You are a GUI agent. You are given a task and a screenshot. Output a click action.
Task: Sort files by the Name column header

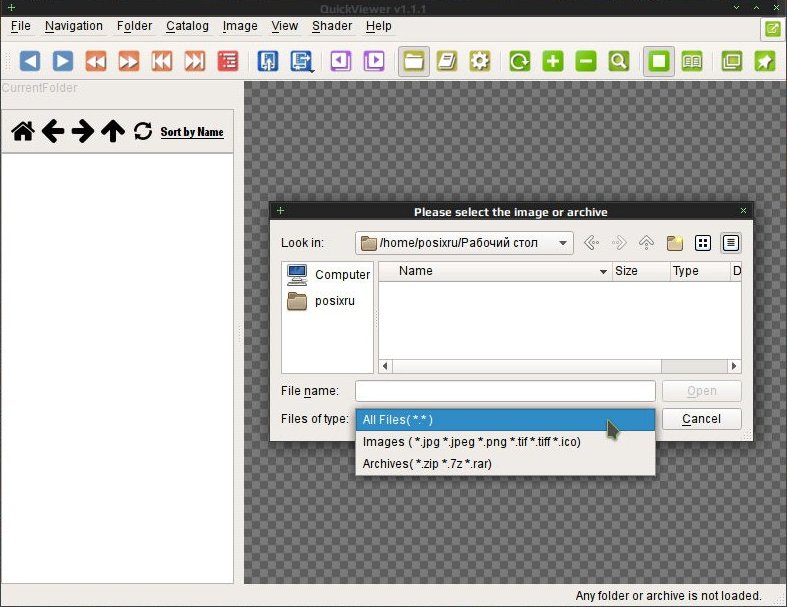[x=495, y=271]
